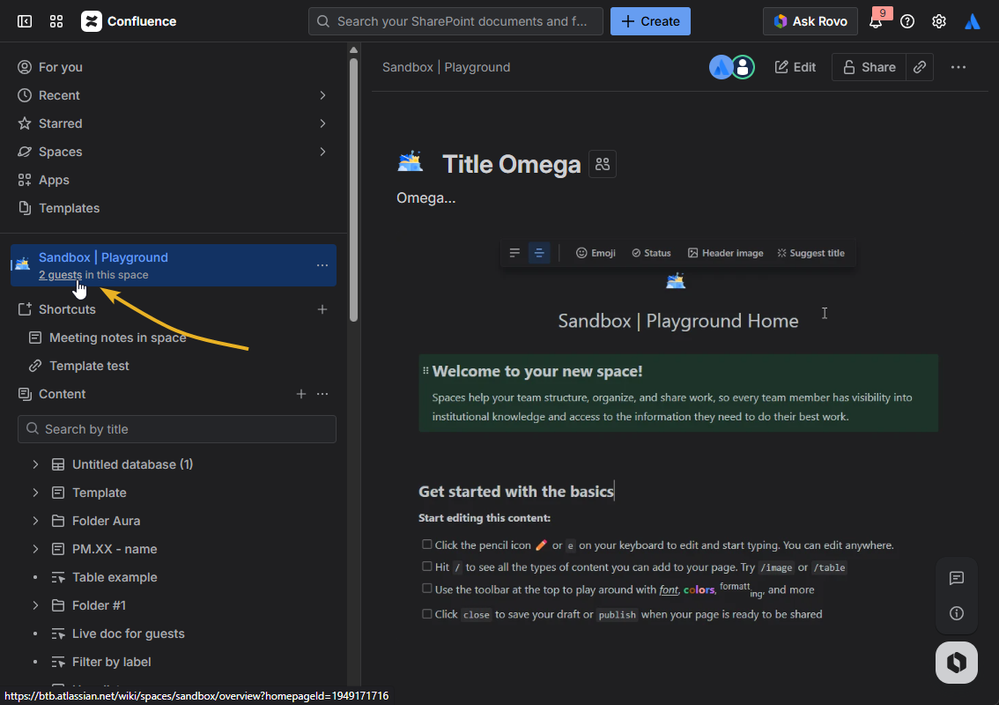Click the page emoji next to Title Omega
999x705 pixels.
[x=410, y=162]
